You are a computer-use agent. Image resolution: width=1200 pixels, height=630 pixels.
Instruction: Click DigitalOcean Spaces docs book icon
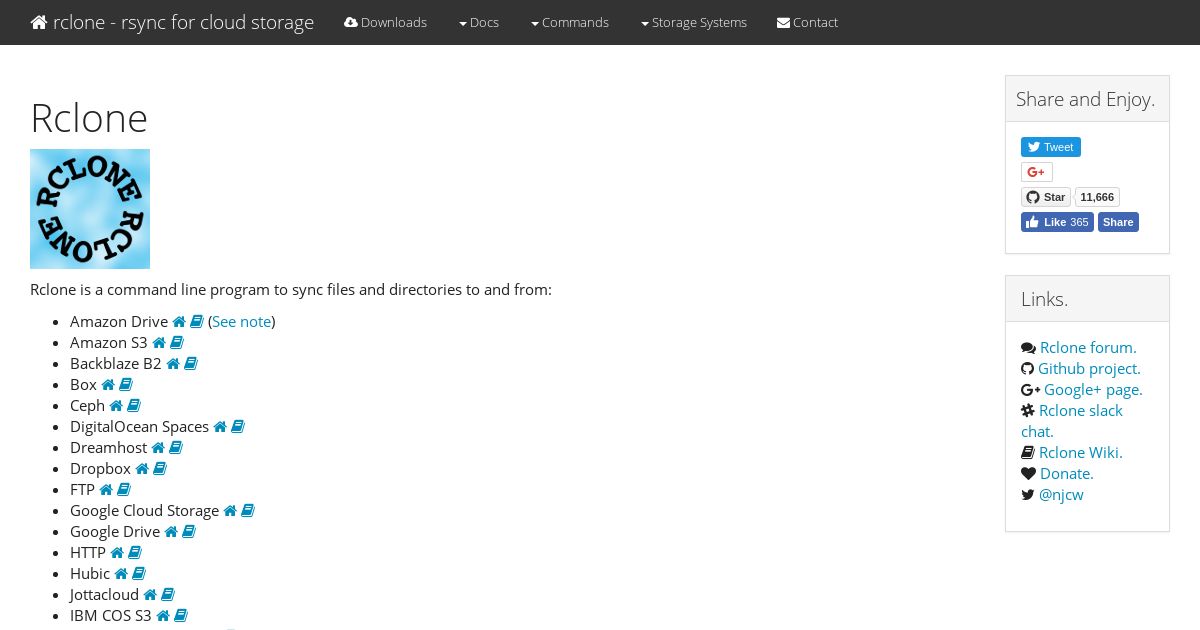click(x=237, y=427)
